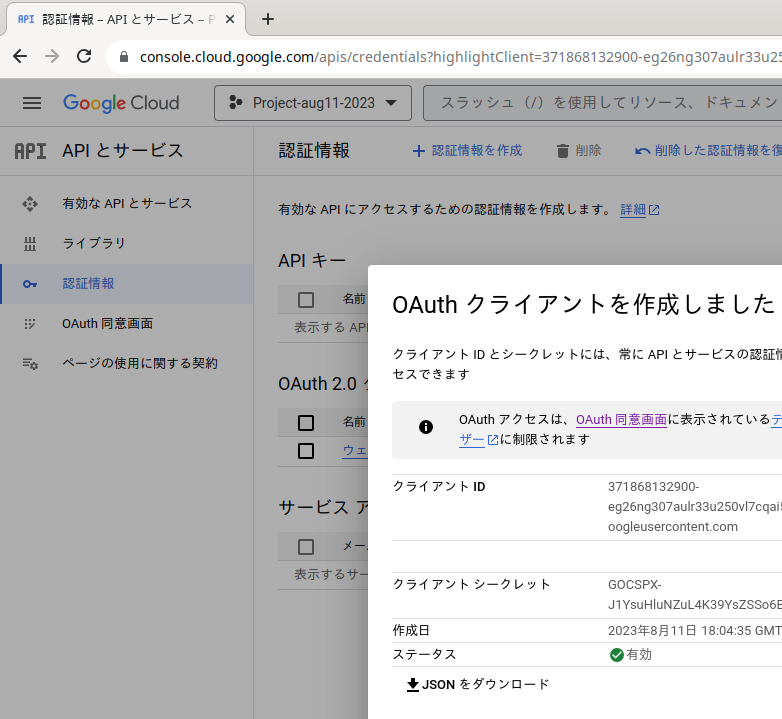Click the green 有効 status check icon
The height and width of the screenshot is (719, 782).
click(x=617, y=655)
